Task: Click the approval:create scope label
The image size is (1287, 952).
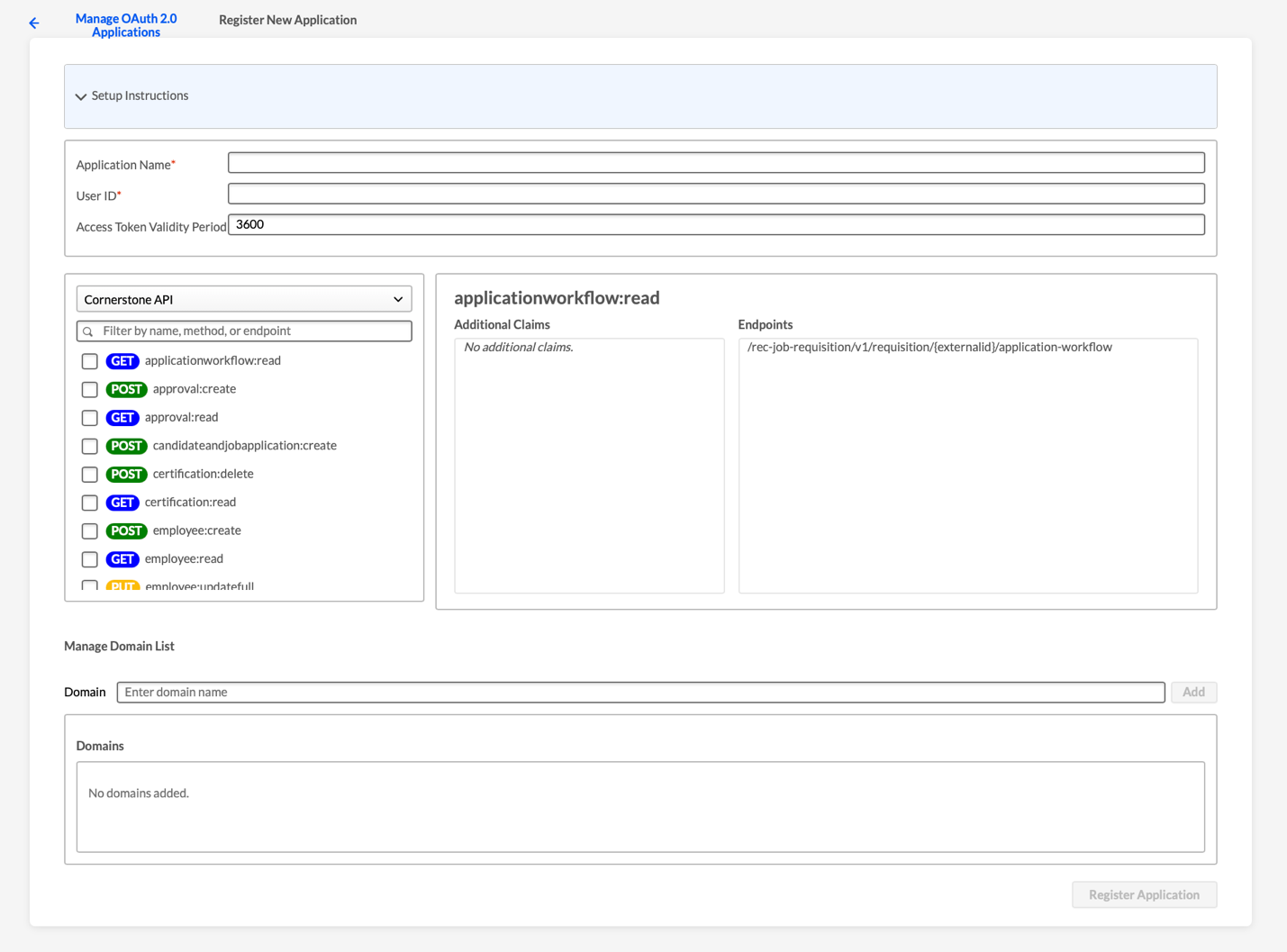Action: [195, 389]
